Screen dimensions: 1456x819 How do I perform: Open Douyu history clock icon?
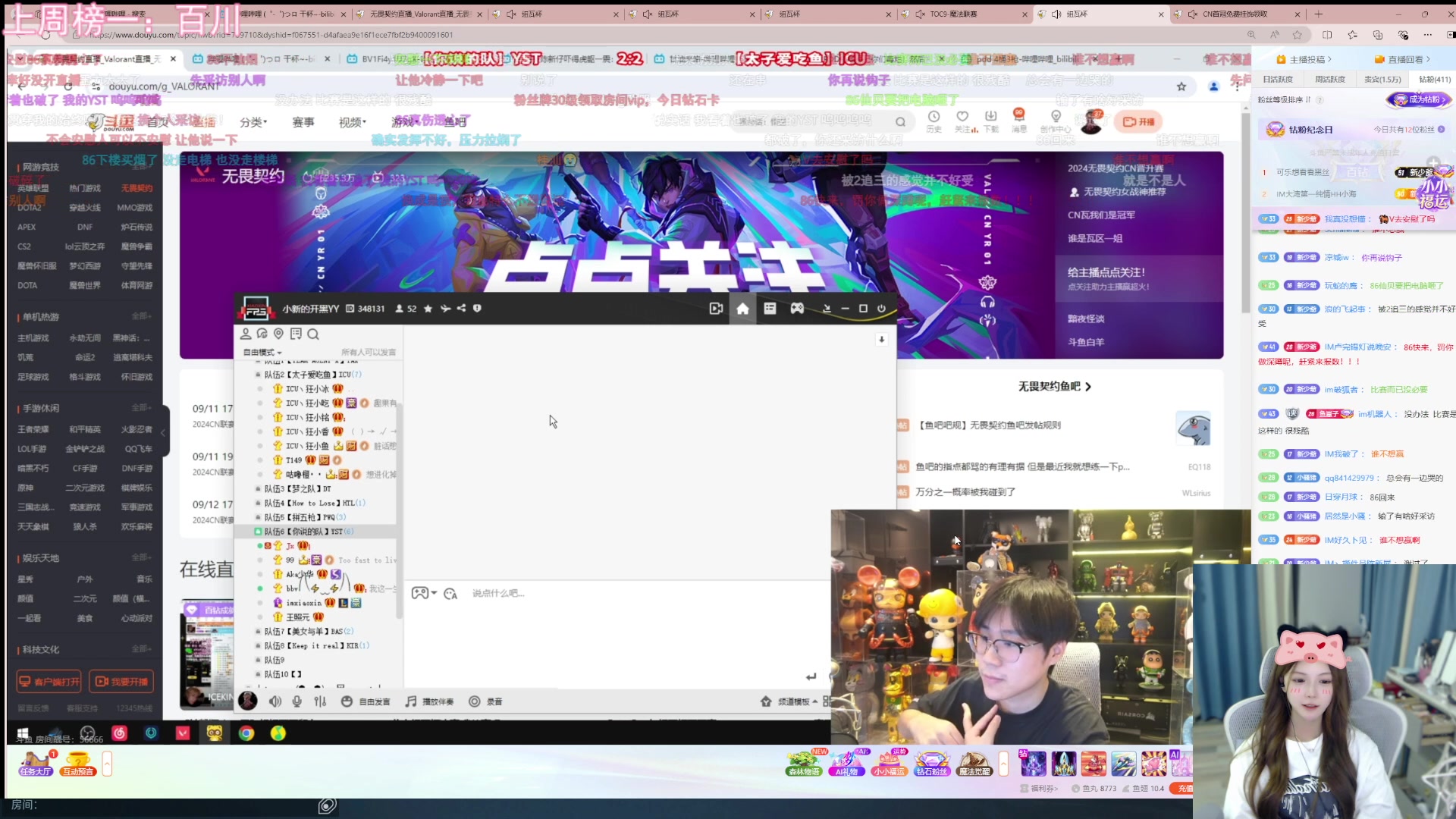tap(934, 120)
